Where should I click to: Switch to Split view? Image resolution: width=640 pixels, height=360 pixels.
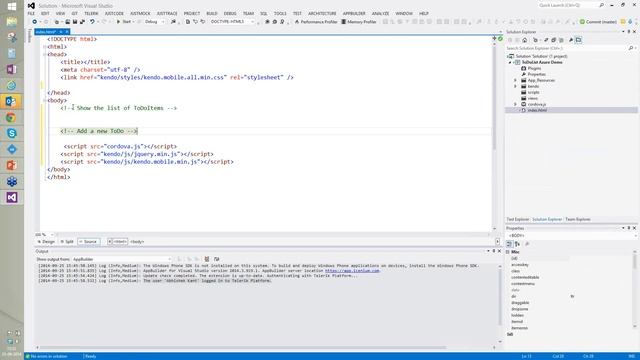pyautogui.click(x=67, y=242)
